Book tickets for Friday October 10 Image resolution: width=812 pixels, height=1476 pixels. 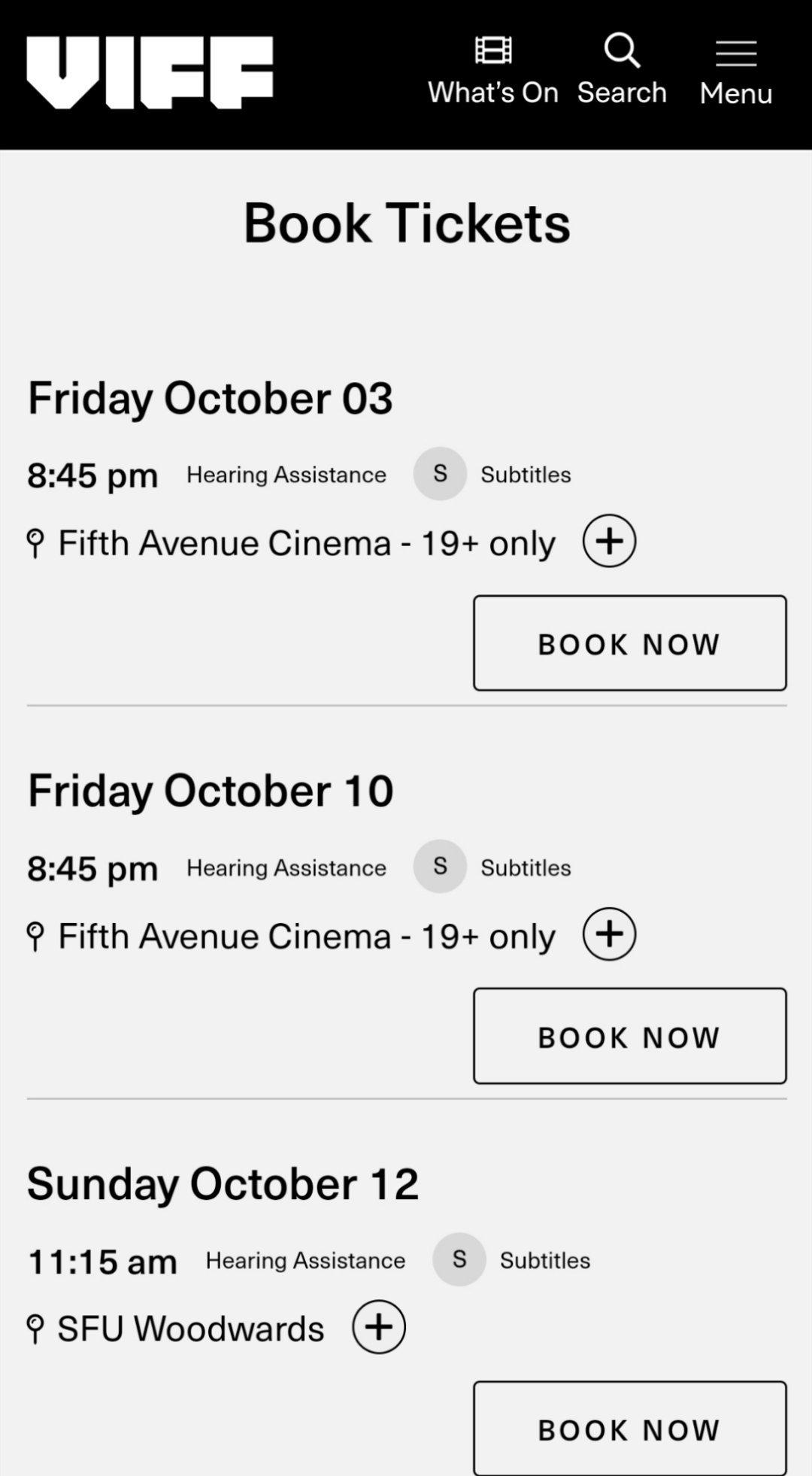pyautogui.click(x=630, y=1036)
